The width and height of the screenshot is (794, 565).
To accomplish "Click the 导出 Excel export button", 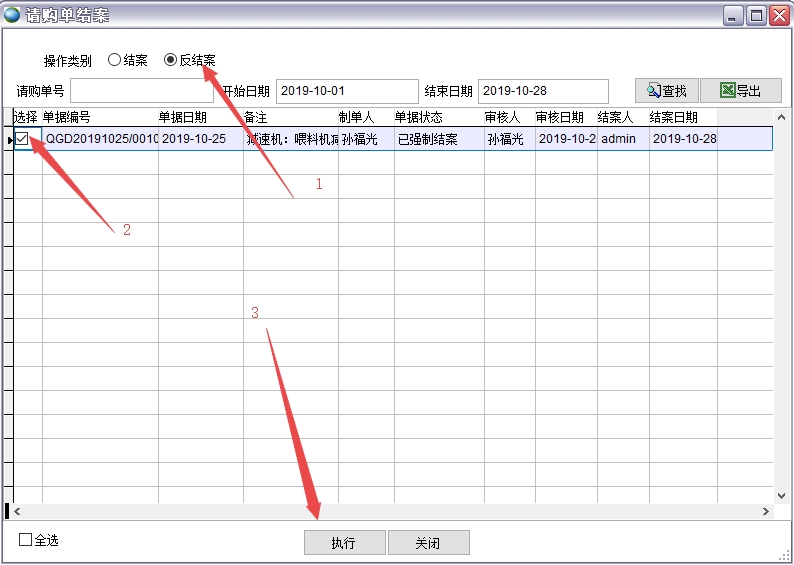I will point(740,91).
